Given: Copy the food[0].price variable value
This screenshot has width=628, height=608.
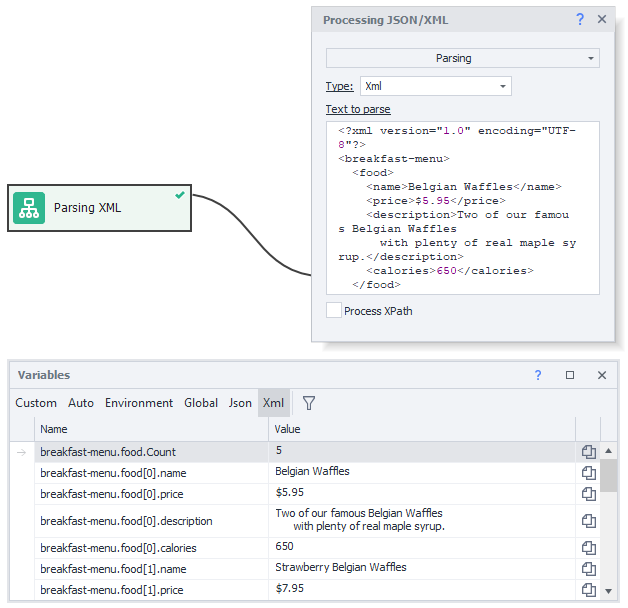Looking at the screenshot, I should 589,494.
